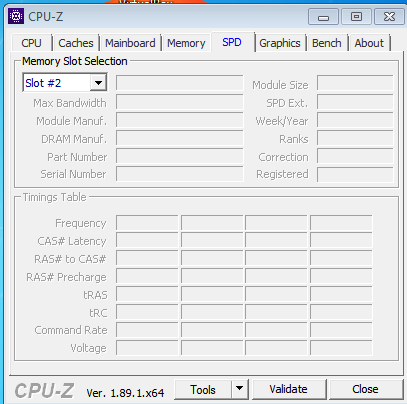The height and width of the screenshot is (404, 407).
Task: Click the Timings Table group label
Action: [55, 197]
